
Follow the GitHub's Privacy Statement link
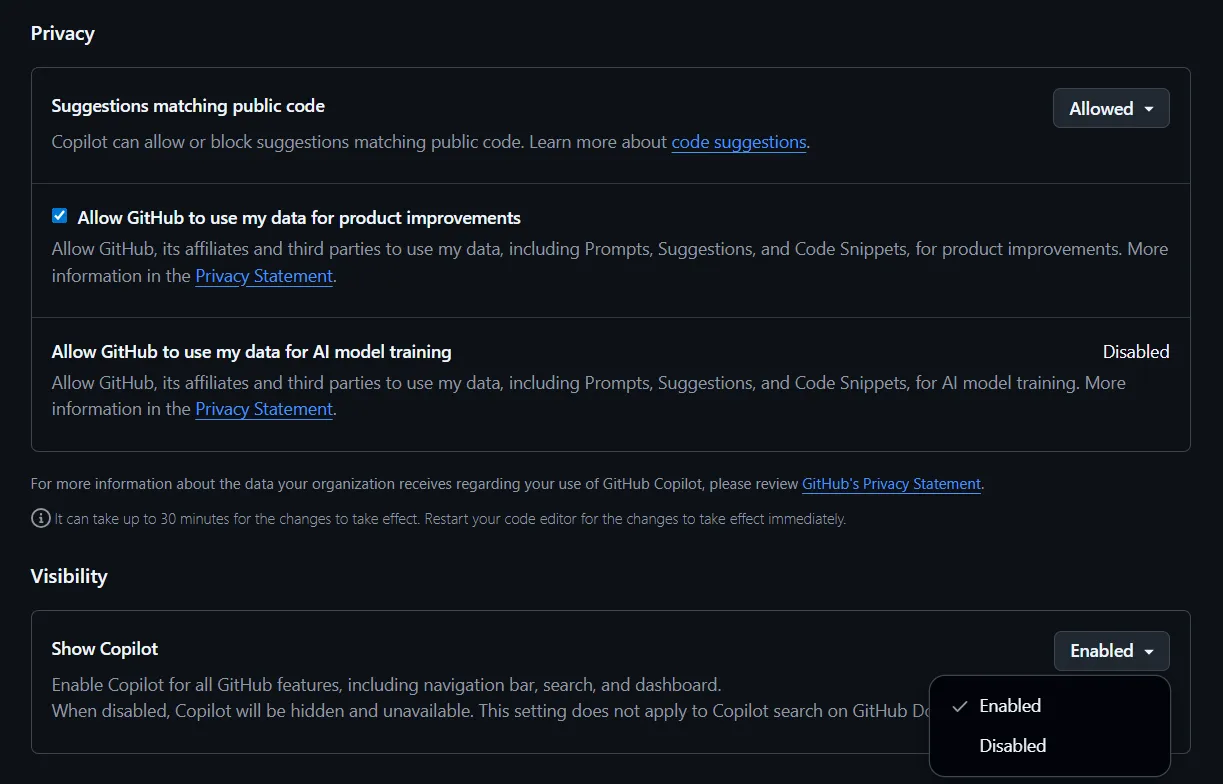point(891,484)
